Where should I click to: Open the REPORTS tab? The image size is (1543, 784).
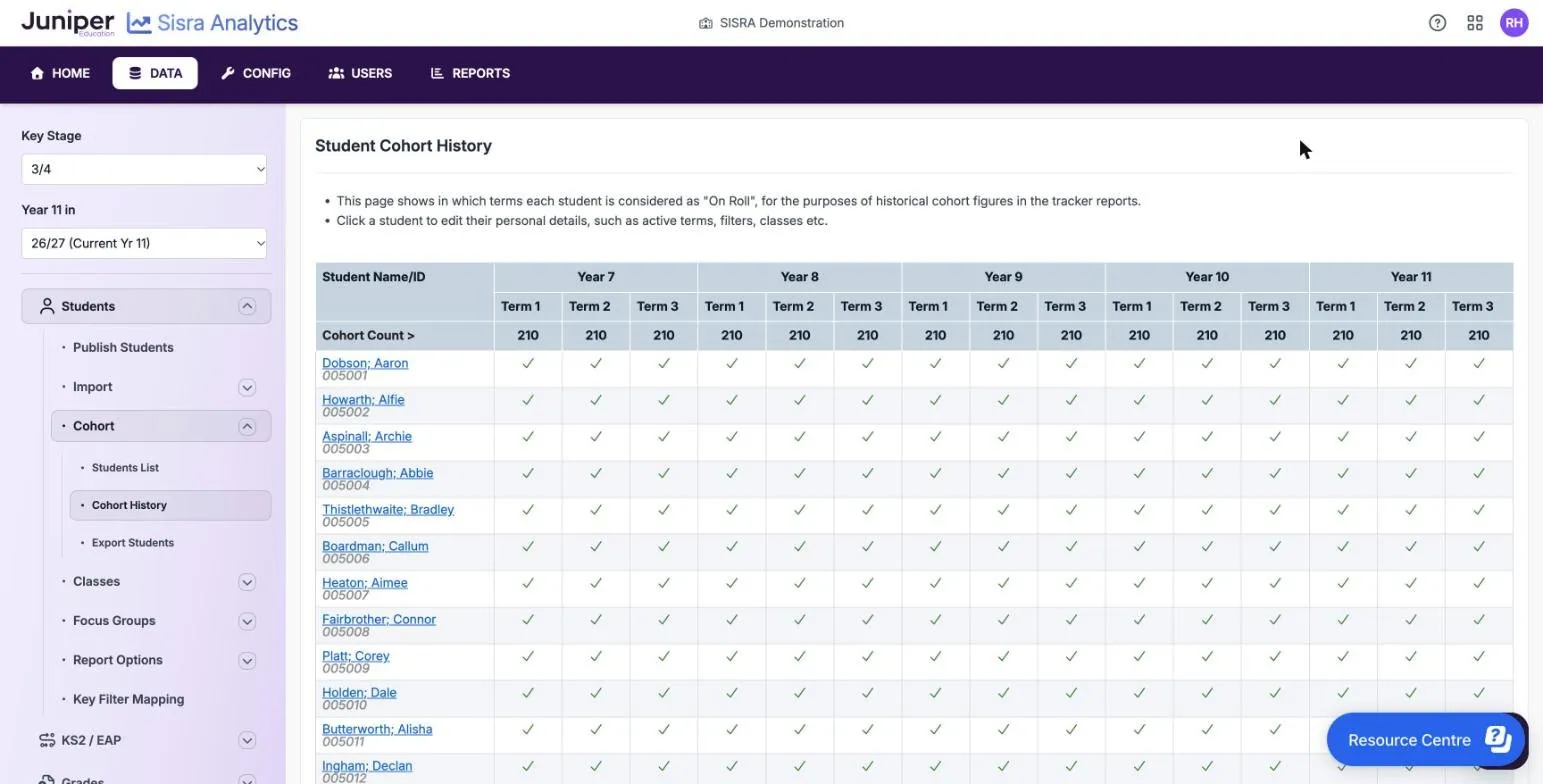(470, 73)
